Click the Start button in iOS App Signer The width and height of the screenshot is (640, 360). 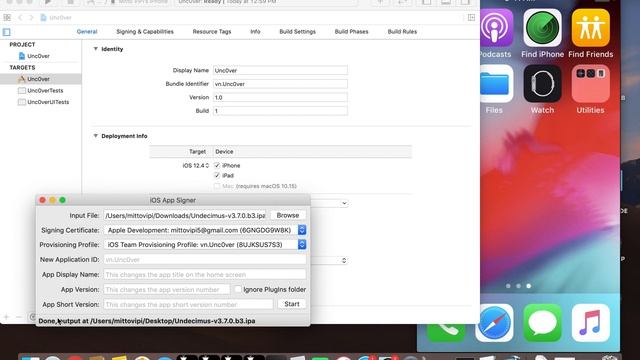tap(292, 304)
